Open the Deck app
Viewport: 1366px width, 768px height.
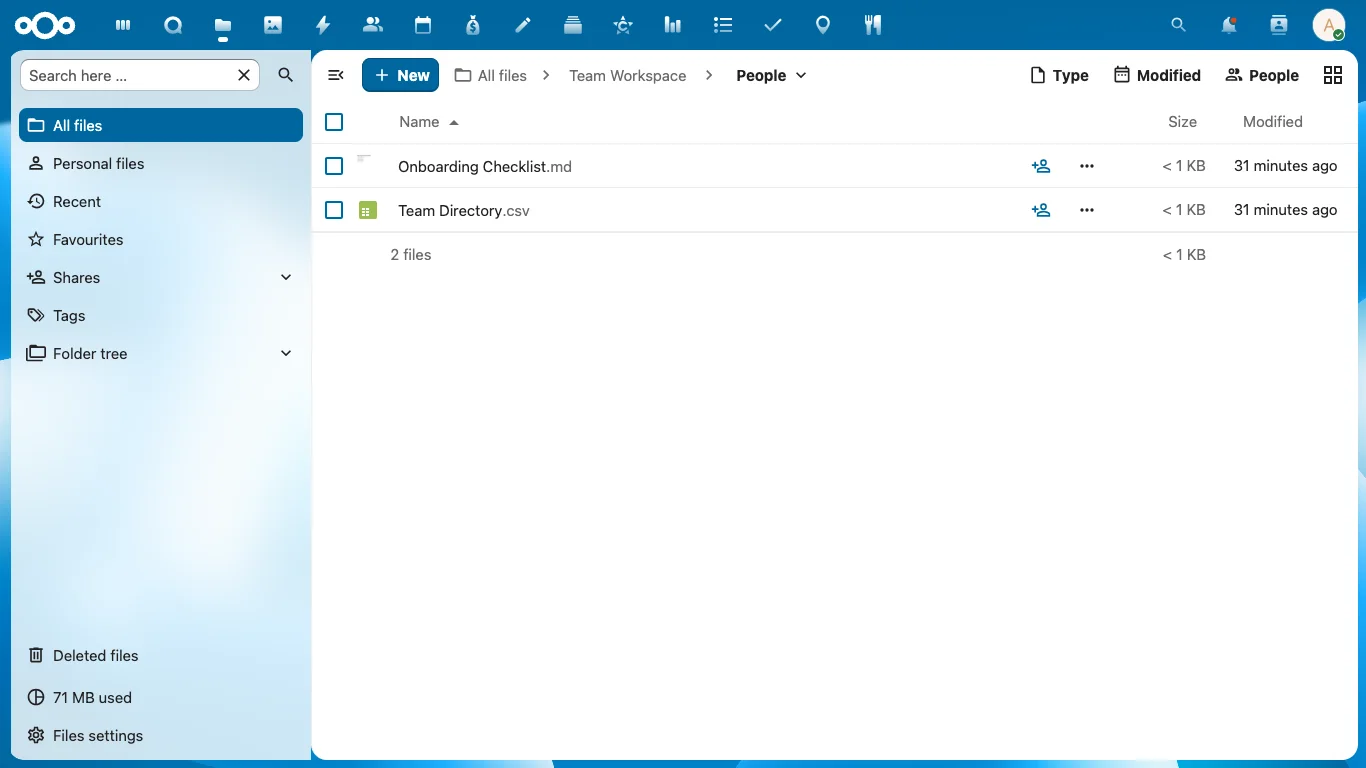pos(573,25)
